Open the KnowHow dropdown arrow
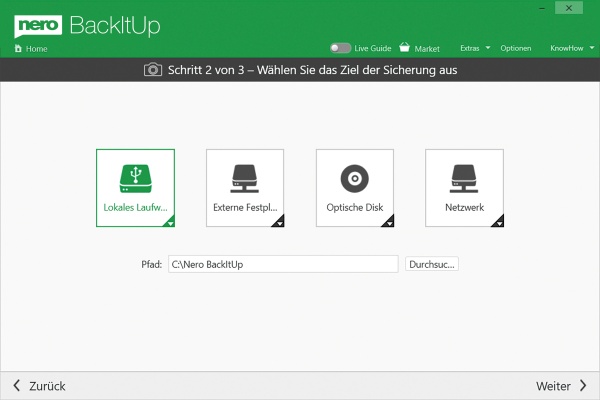The width and height of the screenshot is (600, 400). [x=592, y=48]
